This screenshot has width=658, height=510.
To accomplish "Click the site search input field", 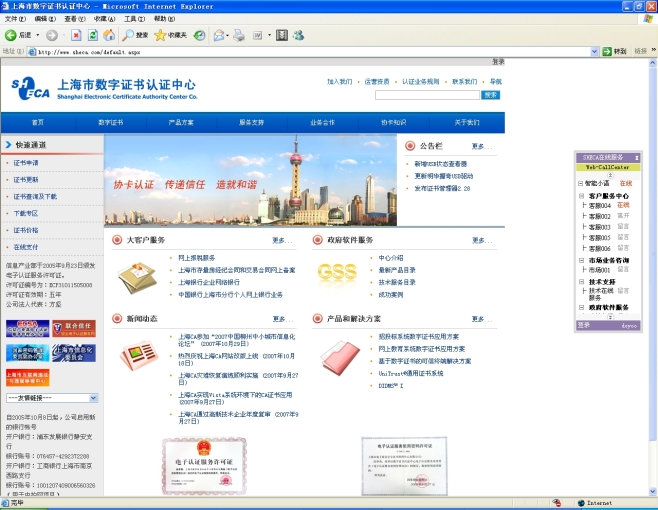I will click(x=427, y=95).
